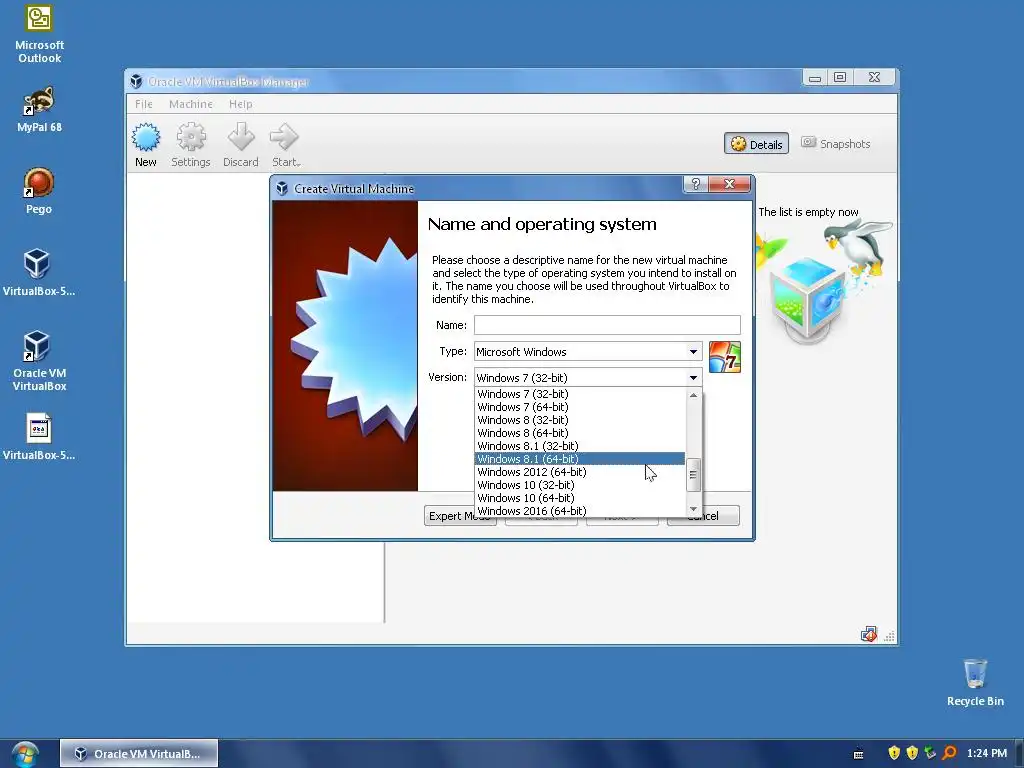Maximize the VirtualBox Manager window
The height and width of the screenshot is (768, 1024).
(840, 77)
